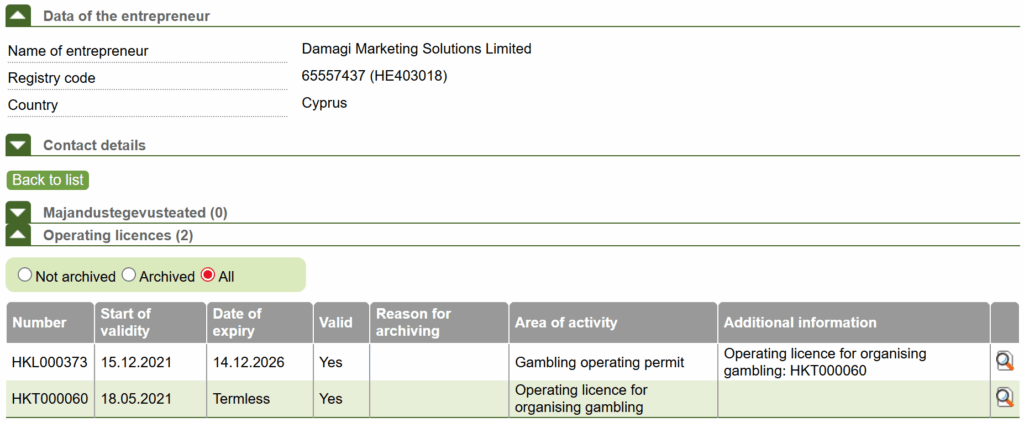Collapse Data of the entrepreneur section

pos(19,16)
